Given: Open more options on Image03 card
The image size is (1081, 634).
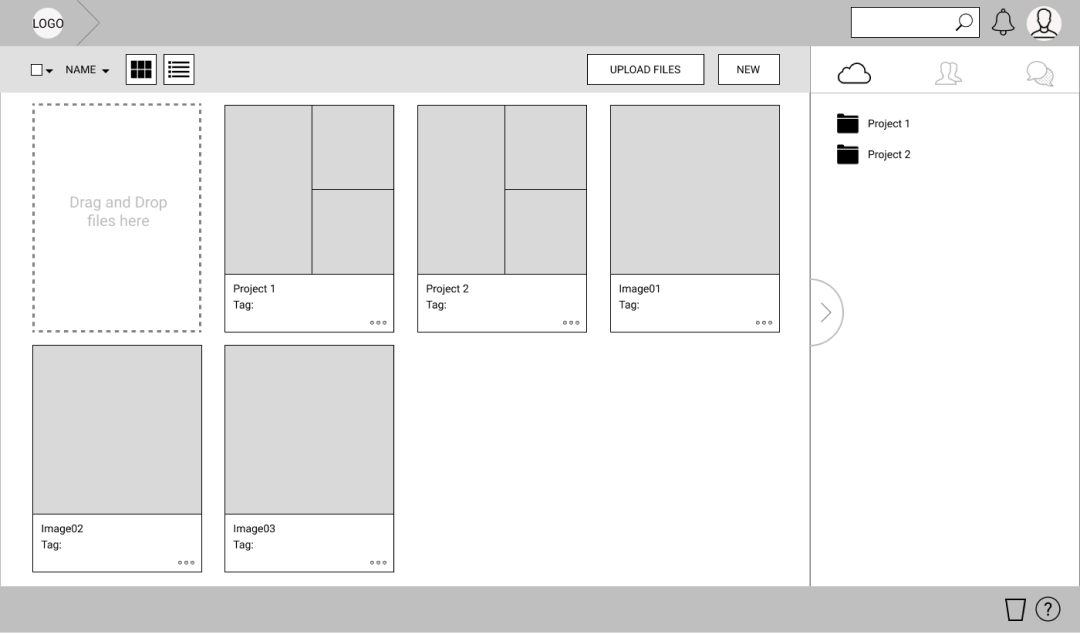Looking at the screenshot, I should pos(378,562).
